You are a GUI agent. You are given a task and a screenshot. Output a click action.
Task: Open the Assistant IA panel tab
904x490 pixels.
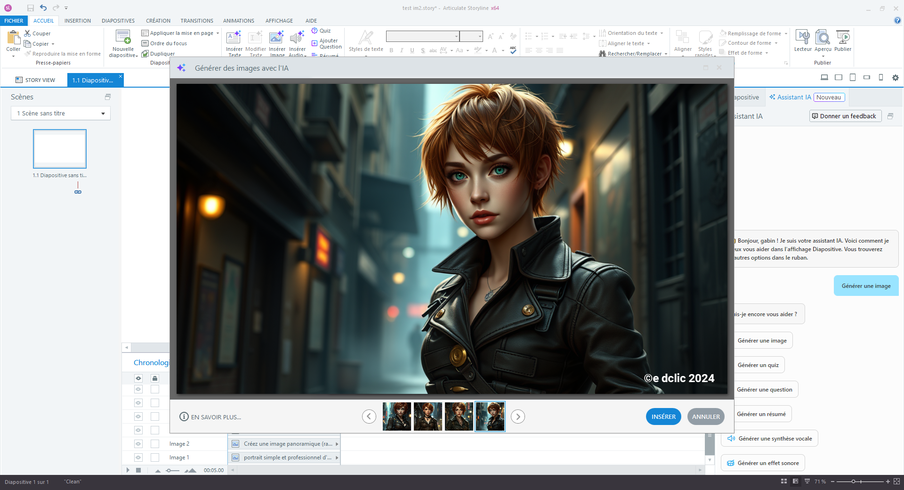click(x=807, y=97)
